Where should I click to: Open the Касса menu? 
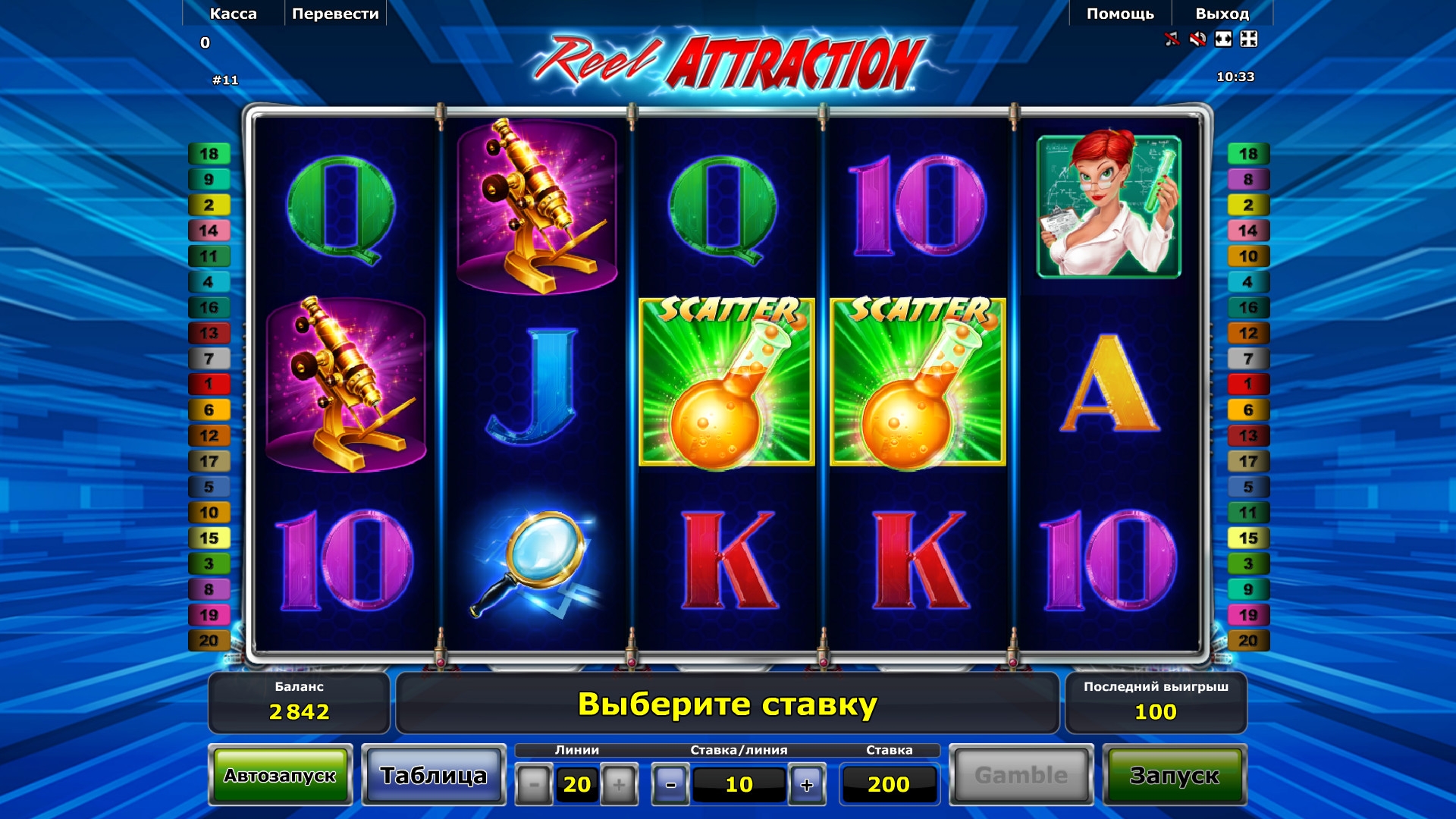click(234, 14)
